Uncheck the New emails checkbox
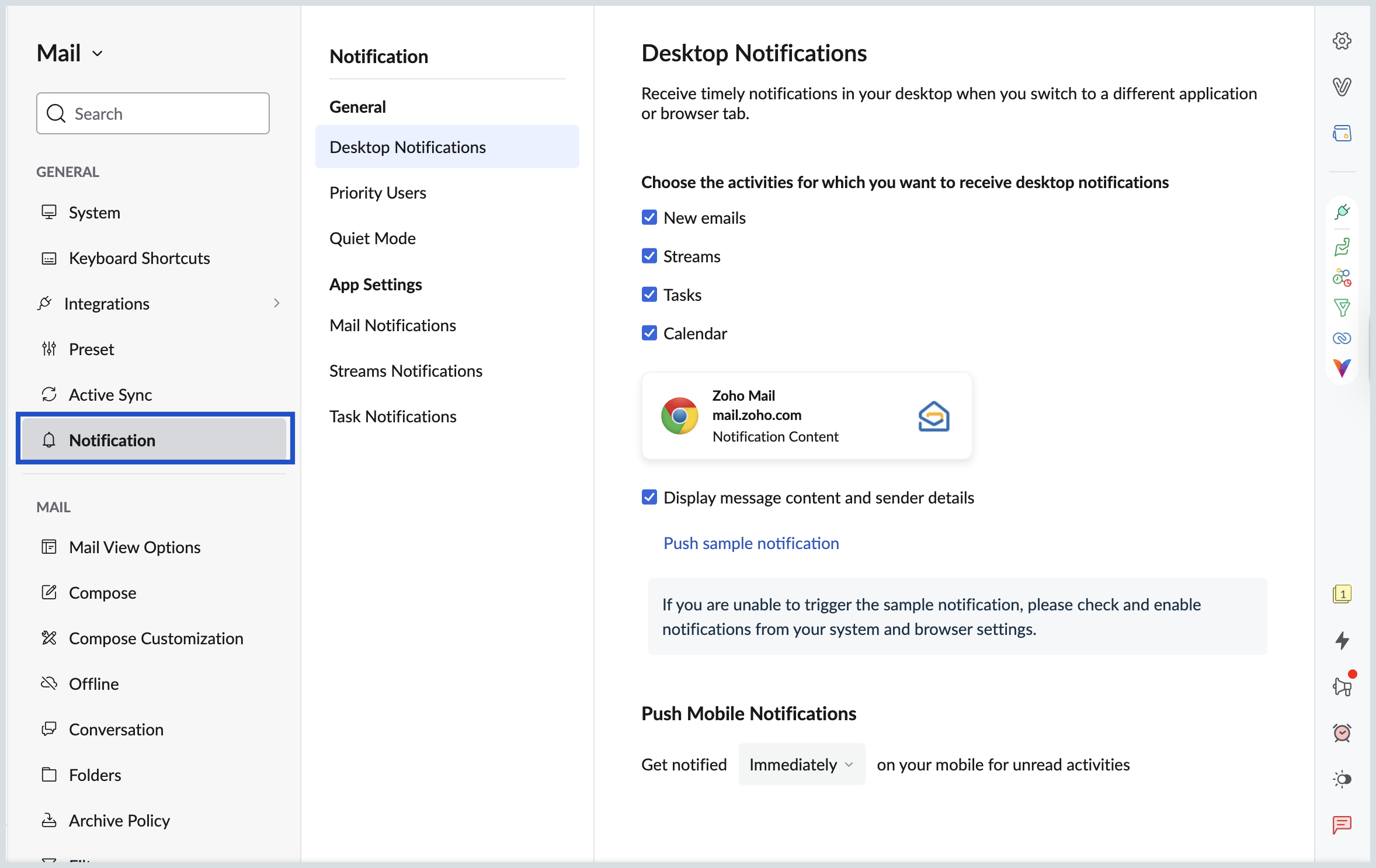 [649, 217]
